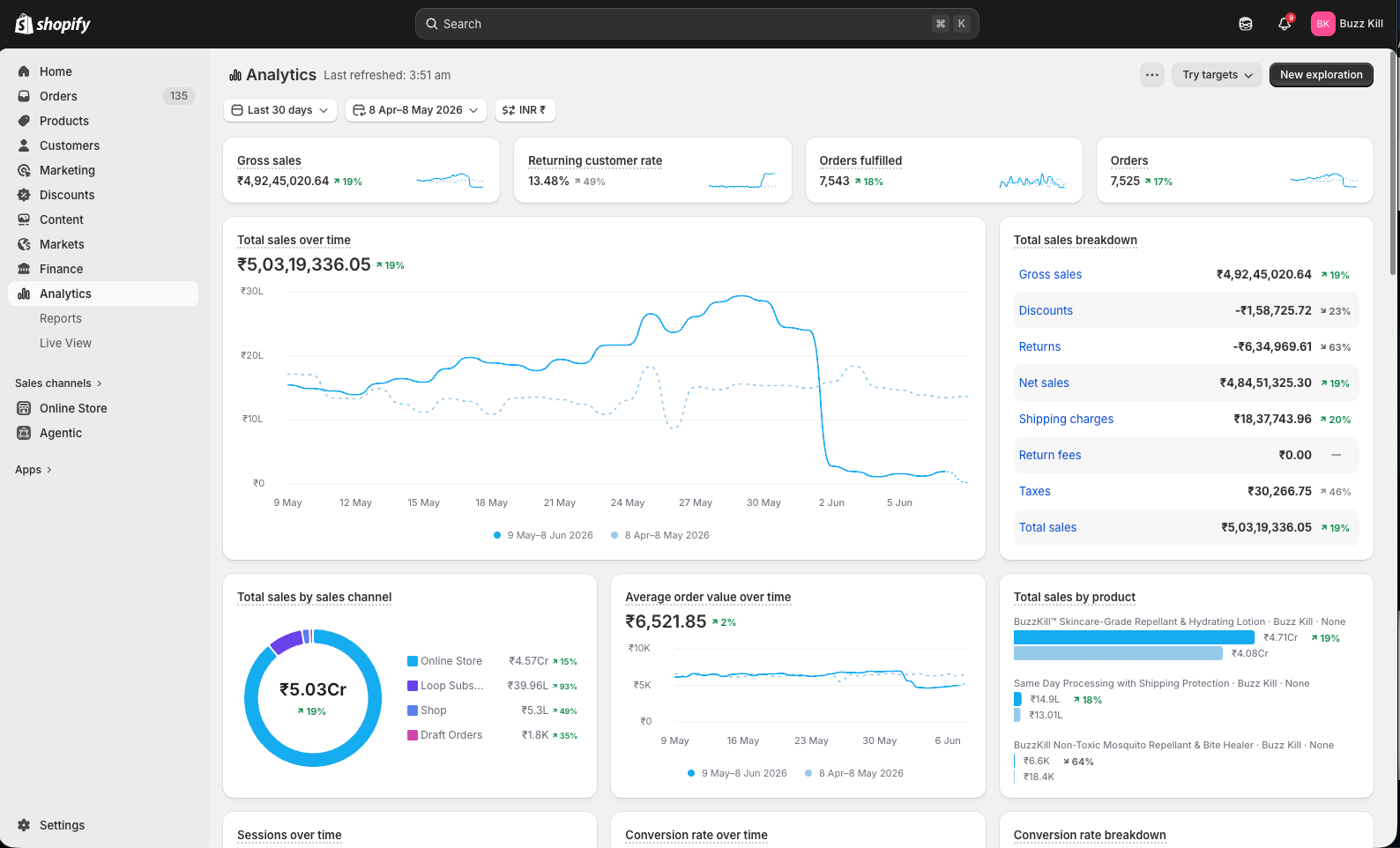Click the search magnifier icon
Screen dimensions: 1400x848
coord(432,24)
